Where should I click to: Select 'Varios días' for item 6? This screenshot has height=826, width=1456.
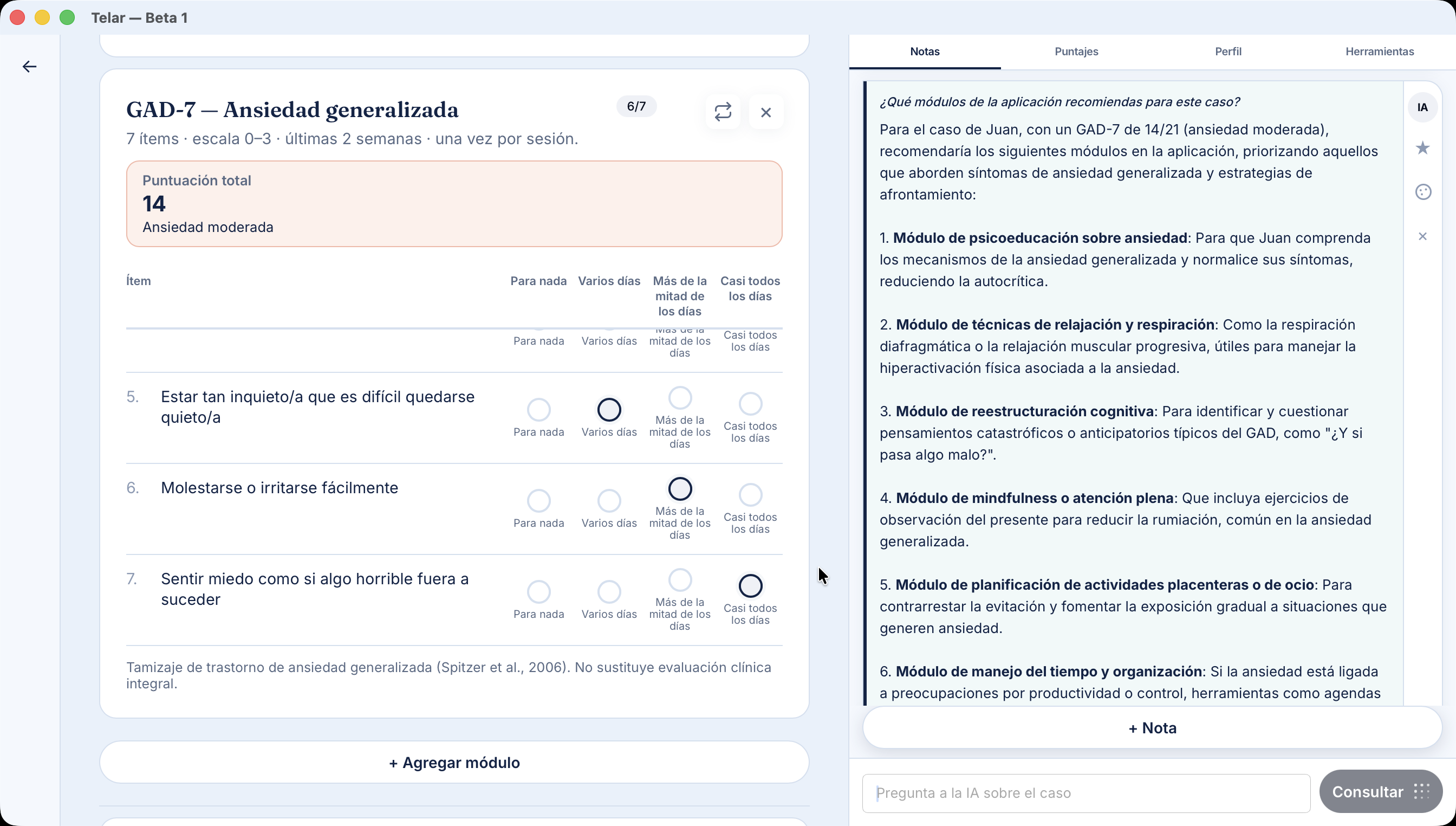click(x=609, y=501)
